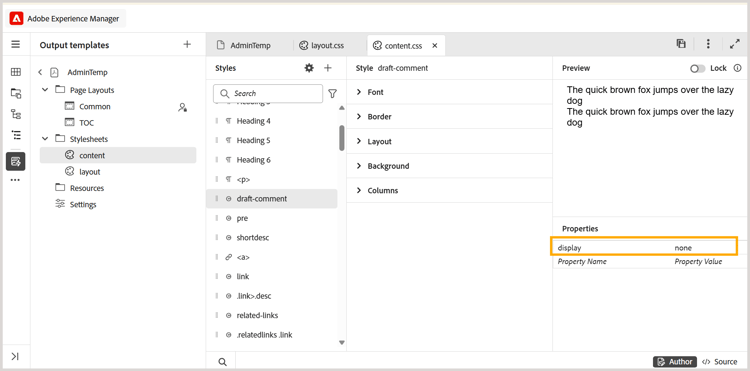
Task: Open Styles settings gear icon
Action: click(309, 68)
